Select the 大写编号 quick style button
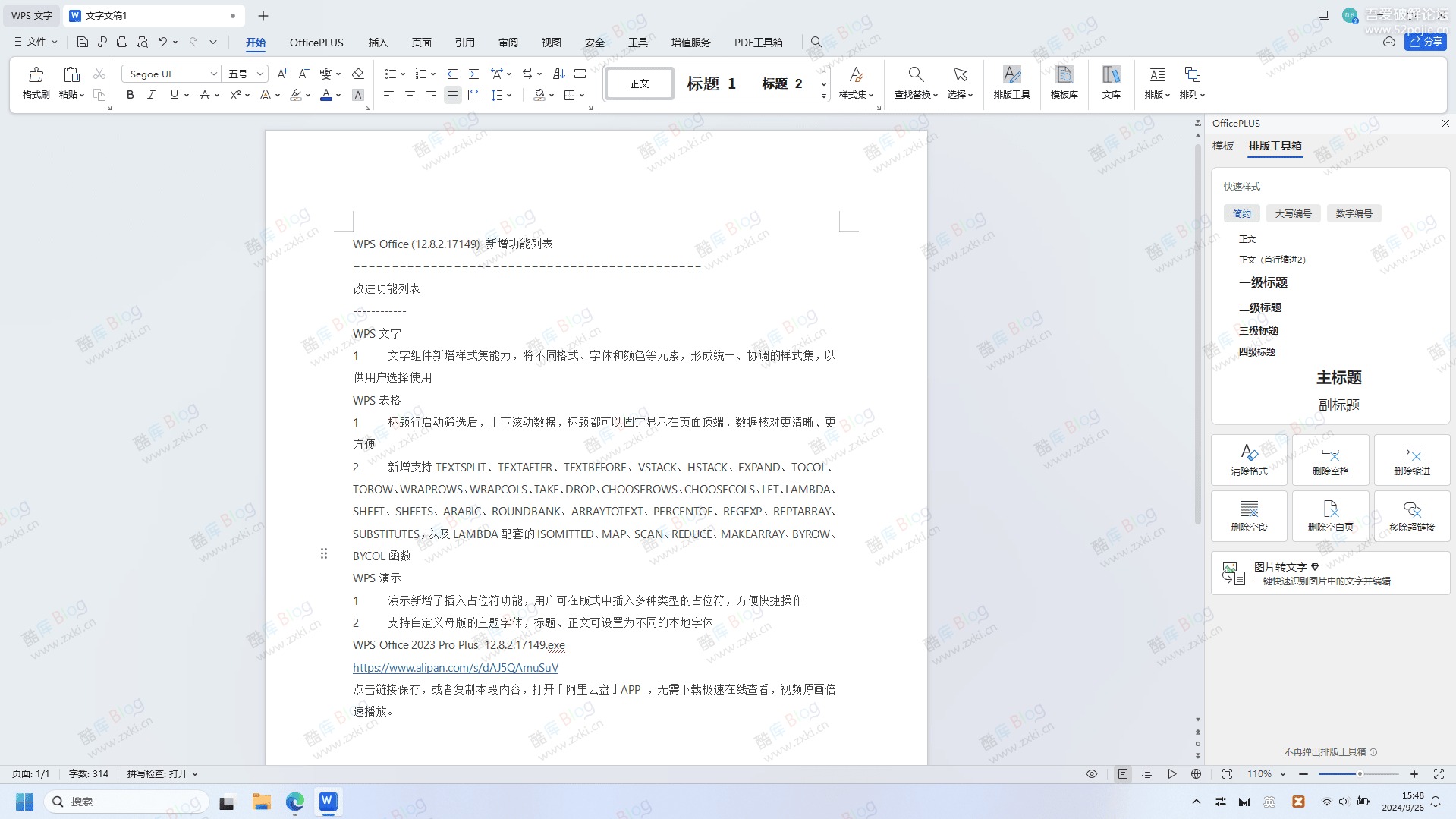 click(1293, 213)
